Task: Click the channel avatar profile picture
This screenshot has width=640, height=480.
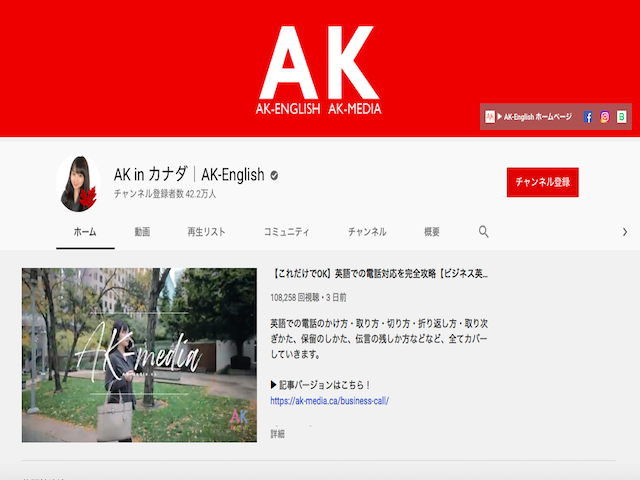Action: tap(79, 183)
